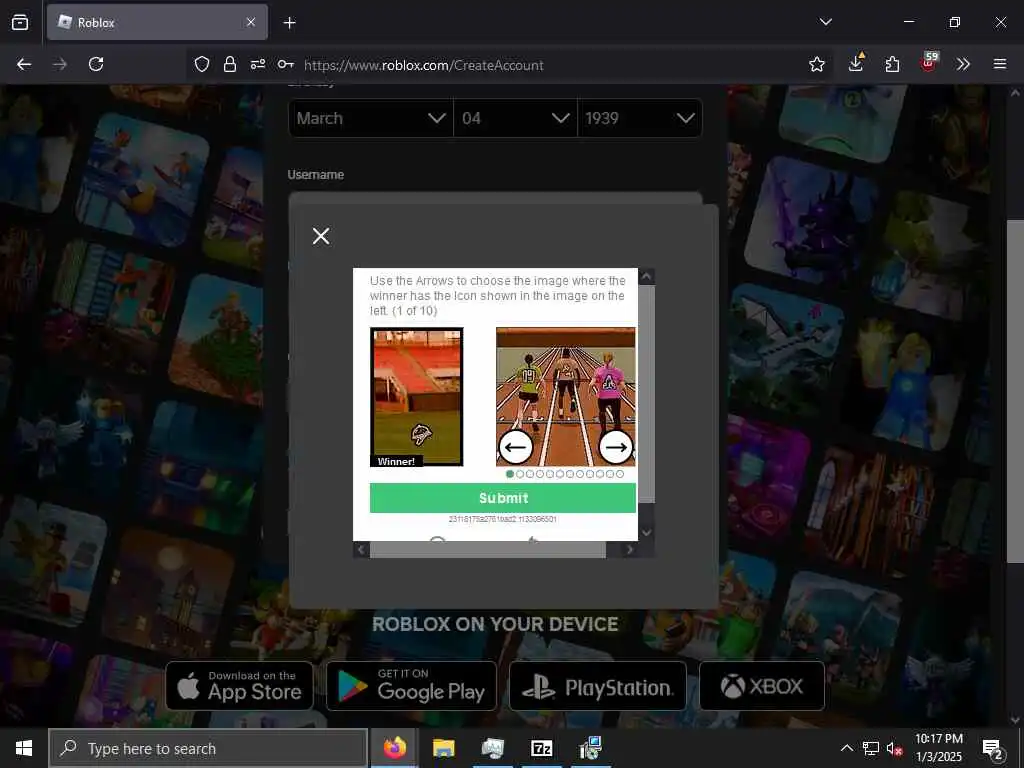
Task: Expand the 1939 birthday year dropdown
Action: 640,118
